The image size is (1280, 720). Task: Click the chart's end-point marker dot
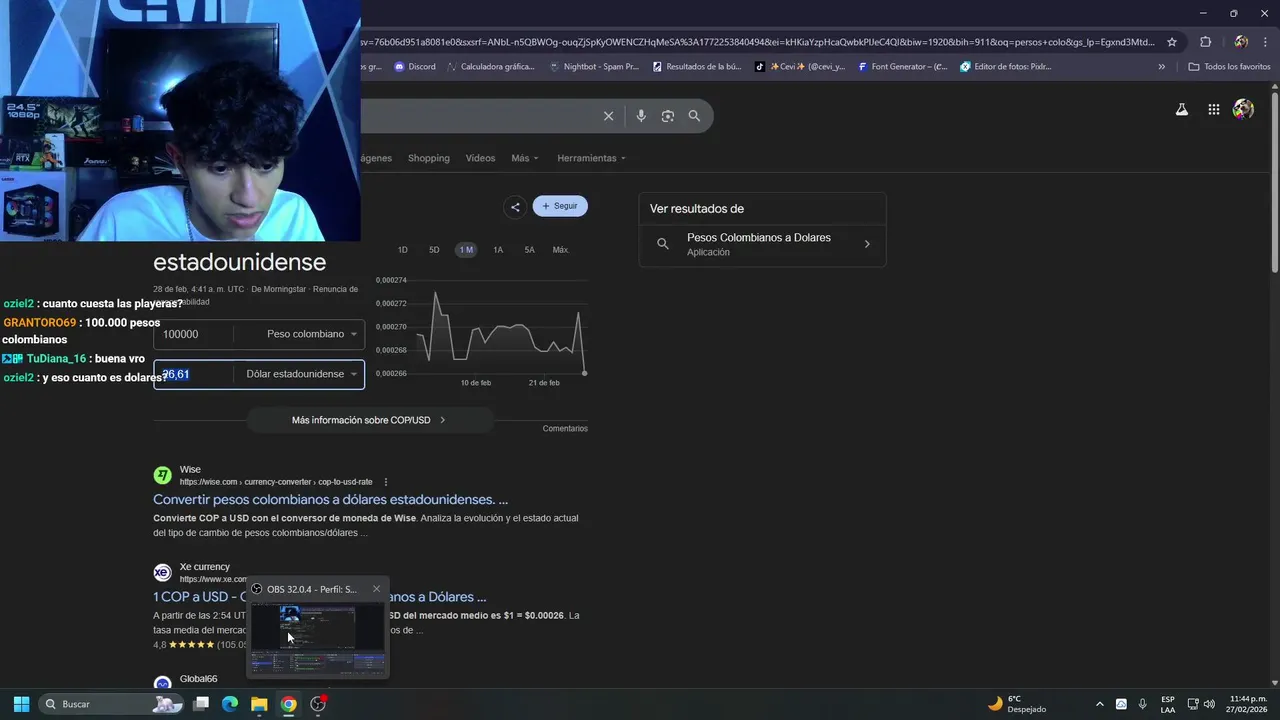pos(585,373)
